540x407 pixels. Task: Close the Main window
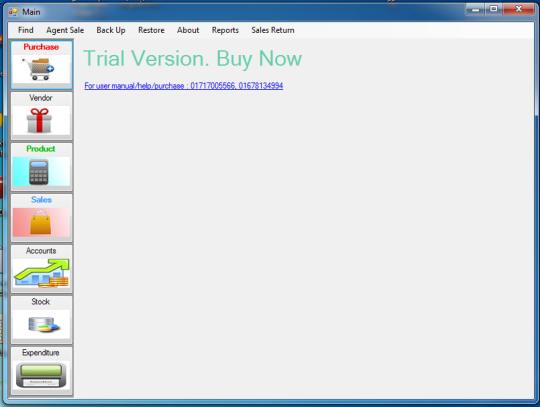pos(519,9)
